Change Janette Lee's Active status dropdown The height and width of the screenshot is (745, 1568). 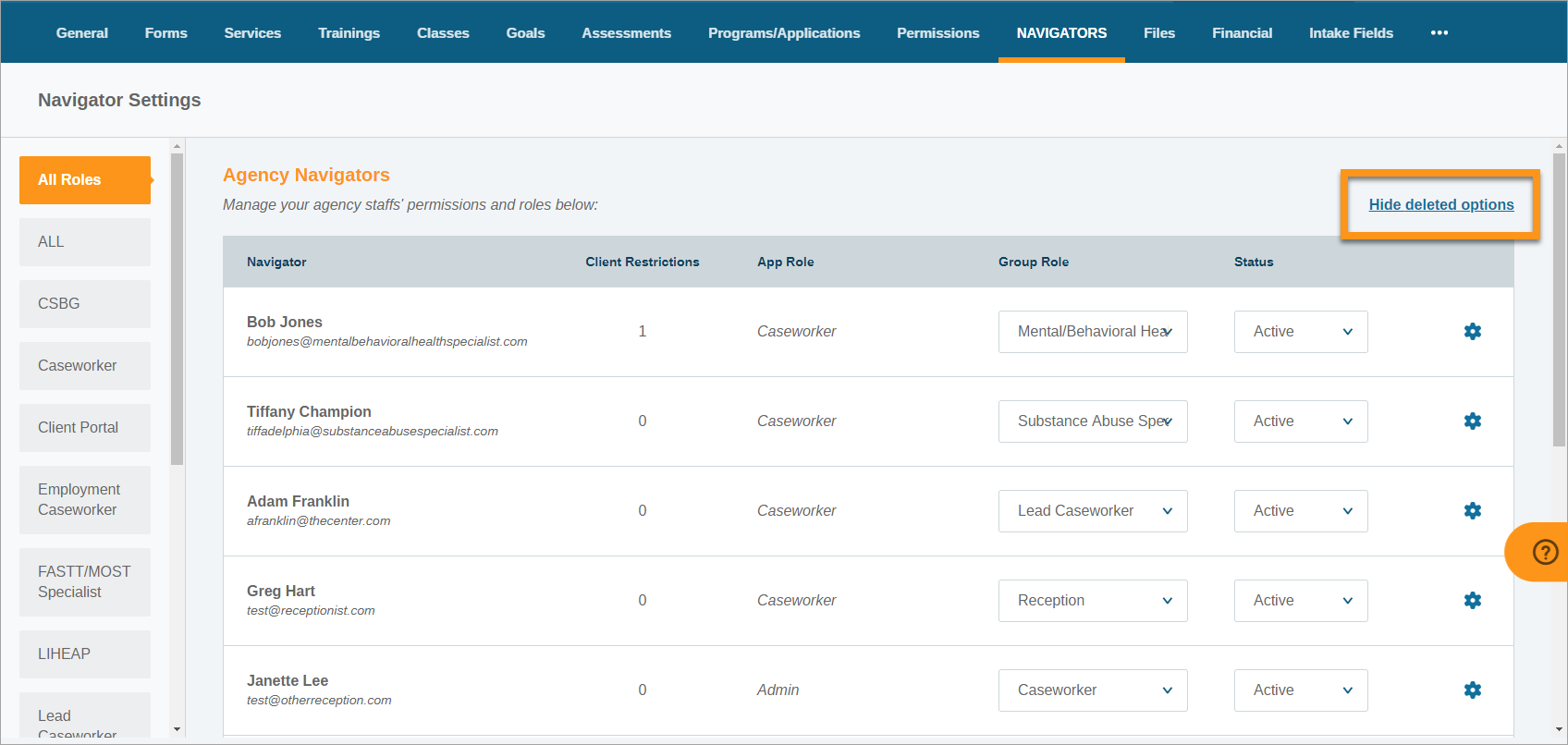1300,690
